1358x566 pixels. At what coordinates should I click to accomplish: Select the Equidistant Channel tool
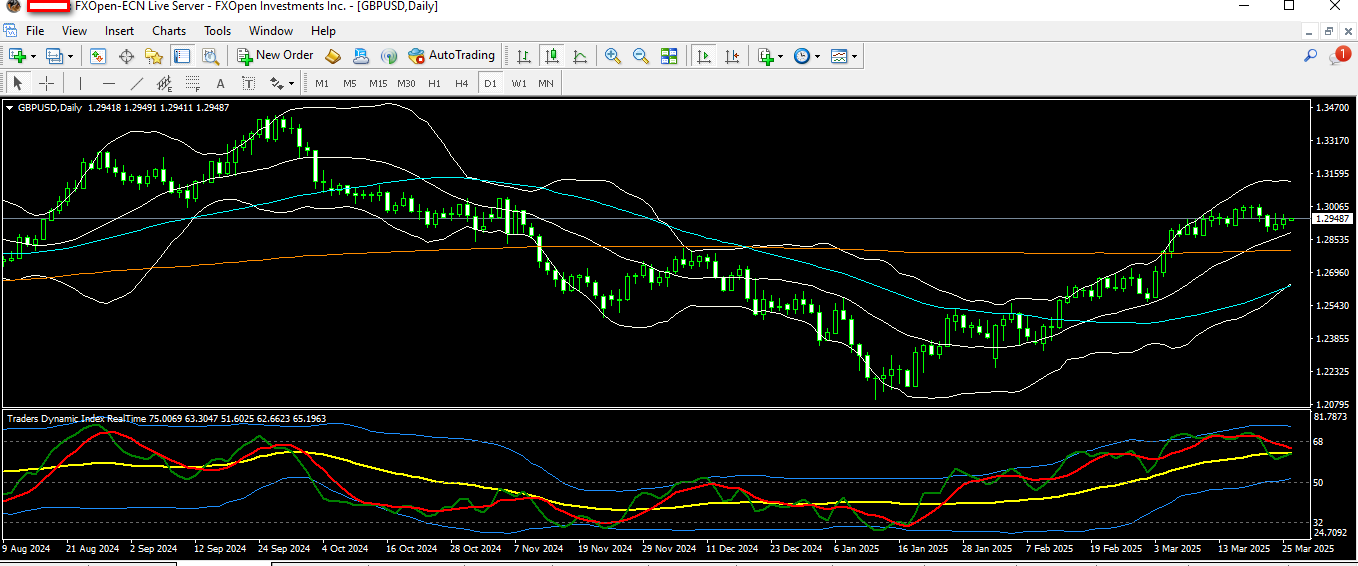click(x=164, y=83)
